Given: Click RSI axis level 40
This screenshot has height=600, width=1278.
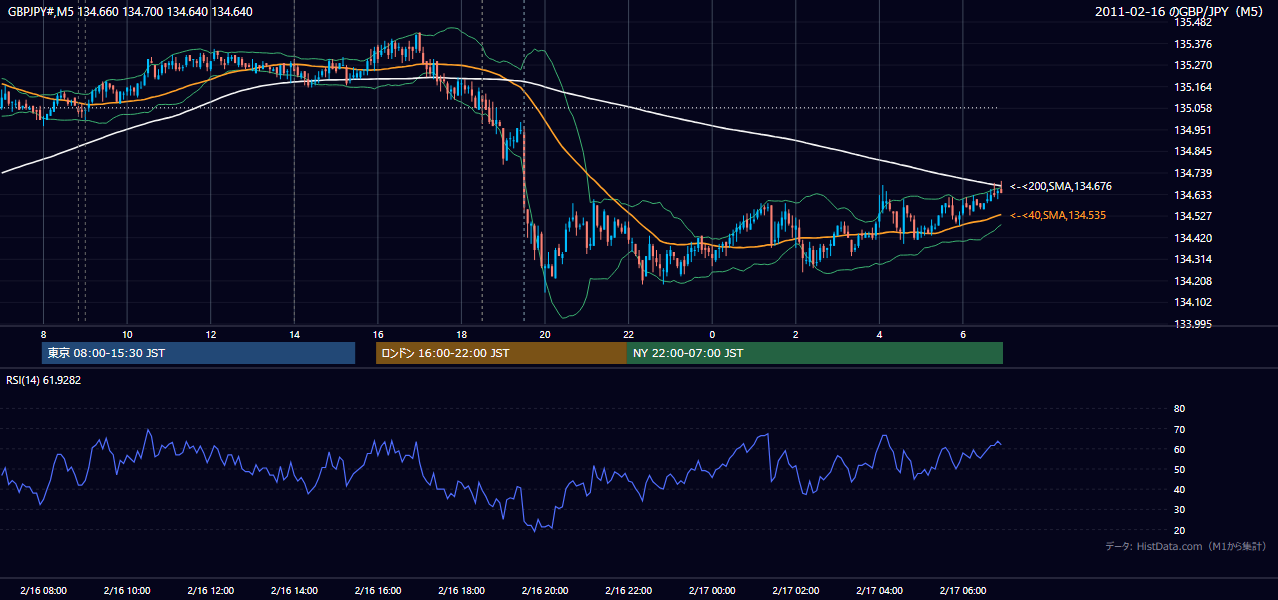Looking at the screenshot, I should pyautogui.click(x=1179, y=489).
